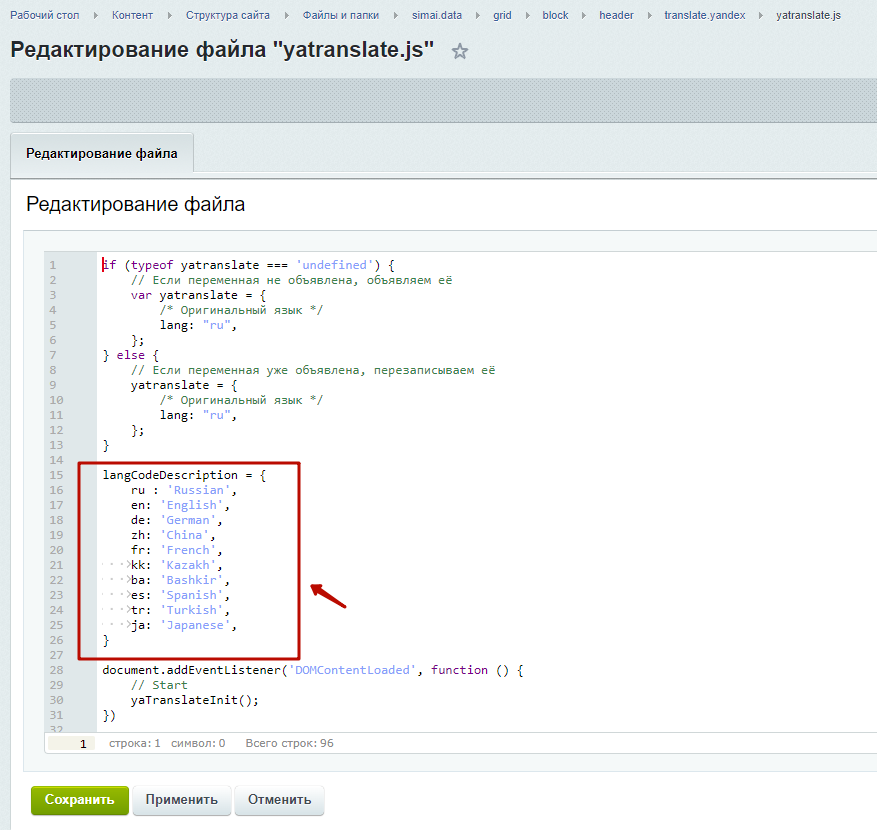The width and height of the screenshot is (877, 830).
Task: Expand arrow between Рабочий стол and Контент
Action: tap(96, 15)
